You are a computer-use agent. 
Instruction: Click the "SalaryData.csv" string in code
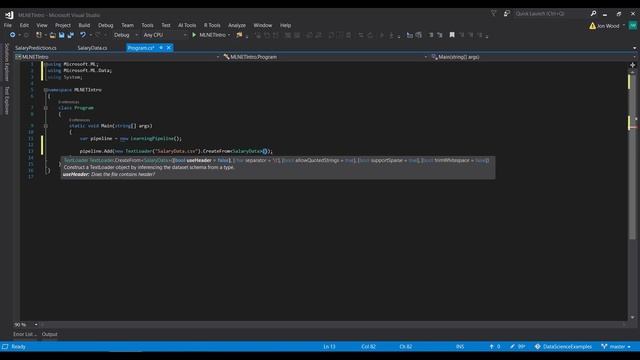[x=177, y=151]
